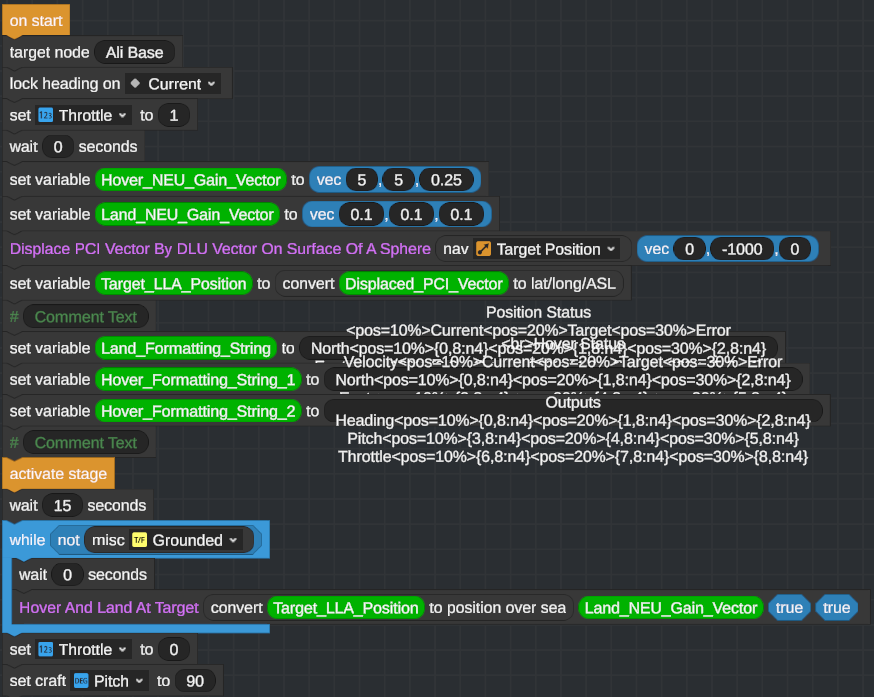This screenshot has height=697, width=874.
Task: Select the Displaced_PCI_Vector variable pill
Action: (424, 284)
